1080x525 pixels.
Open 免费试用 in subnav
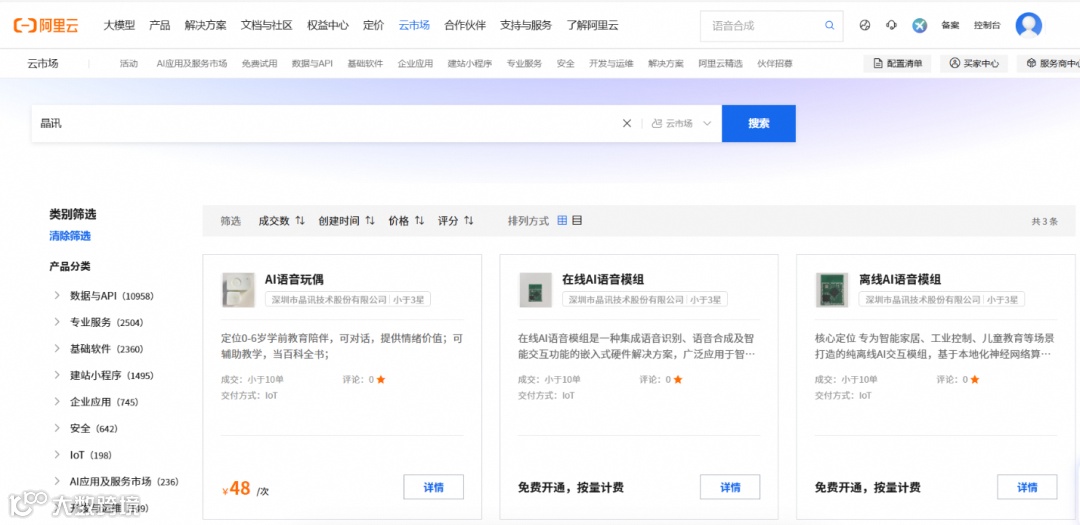(x=259, y=63)
